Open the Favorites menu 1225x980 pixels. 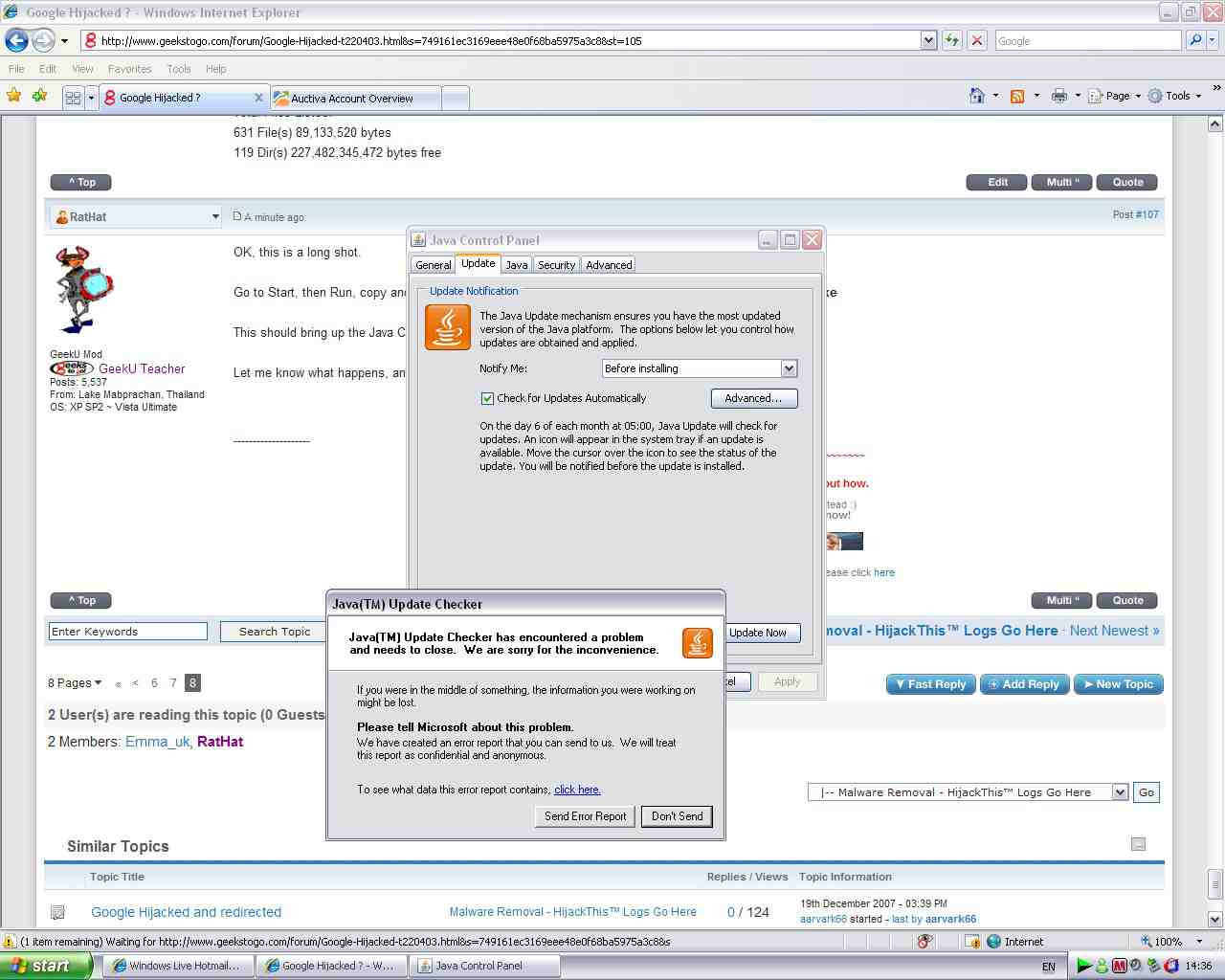click(129, 69)
